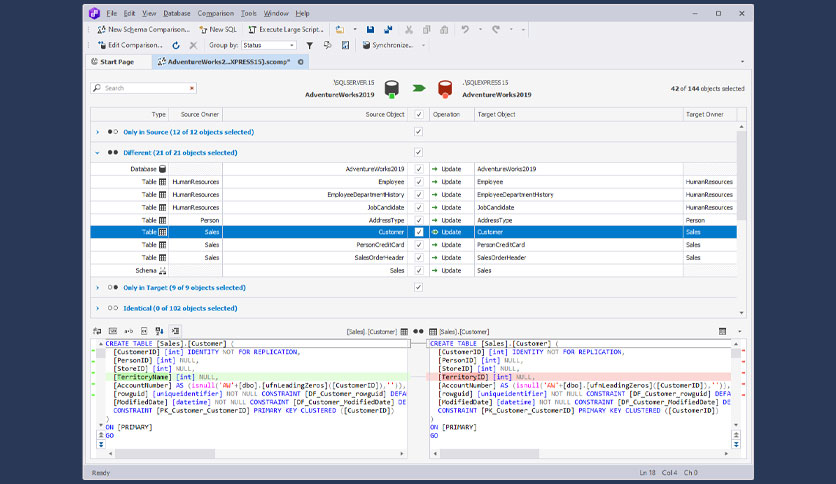Click the Filter funnel icon
This screenshot has width=836, height=484.
(309, 45)
